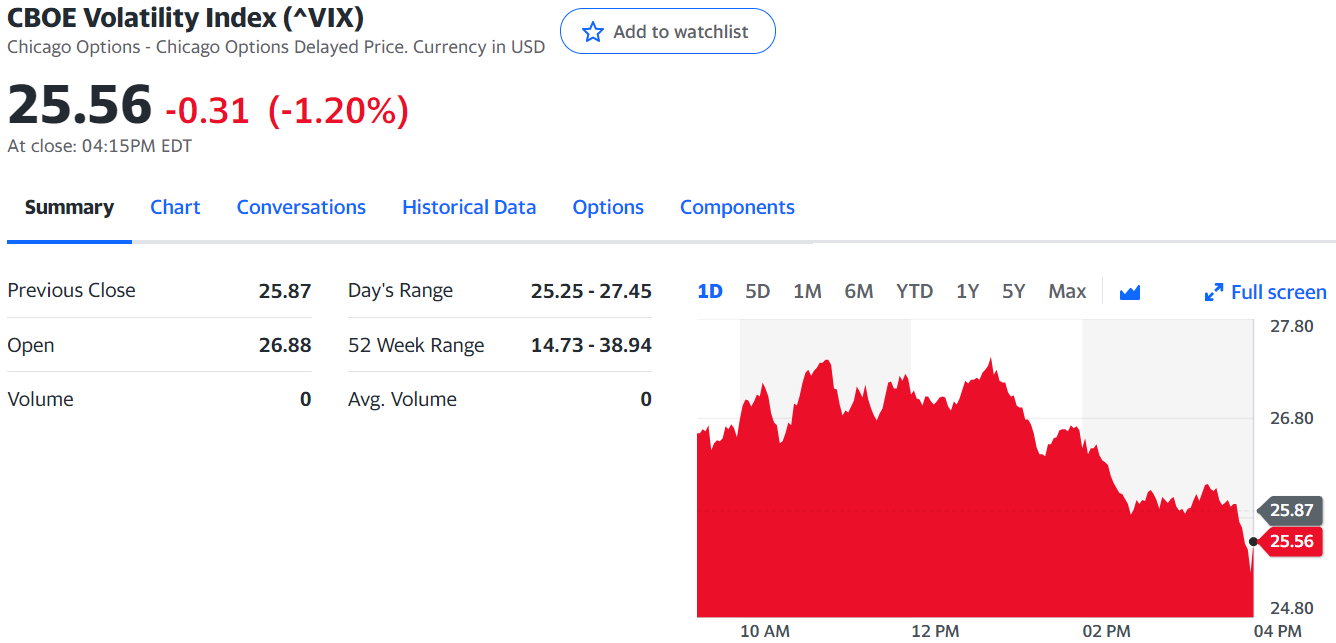This screenshot has width=1336, height=643.
Task: Click the Day's Range value 25.25 - 27.45
Action: (x=591, y=291)
